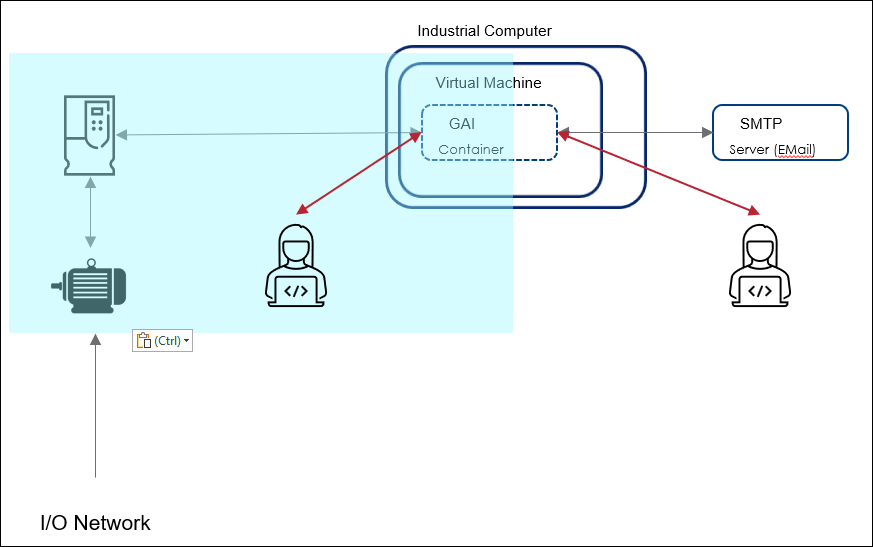
Task: Click the electric motor icon
Action: tap(89, 285)
